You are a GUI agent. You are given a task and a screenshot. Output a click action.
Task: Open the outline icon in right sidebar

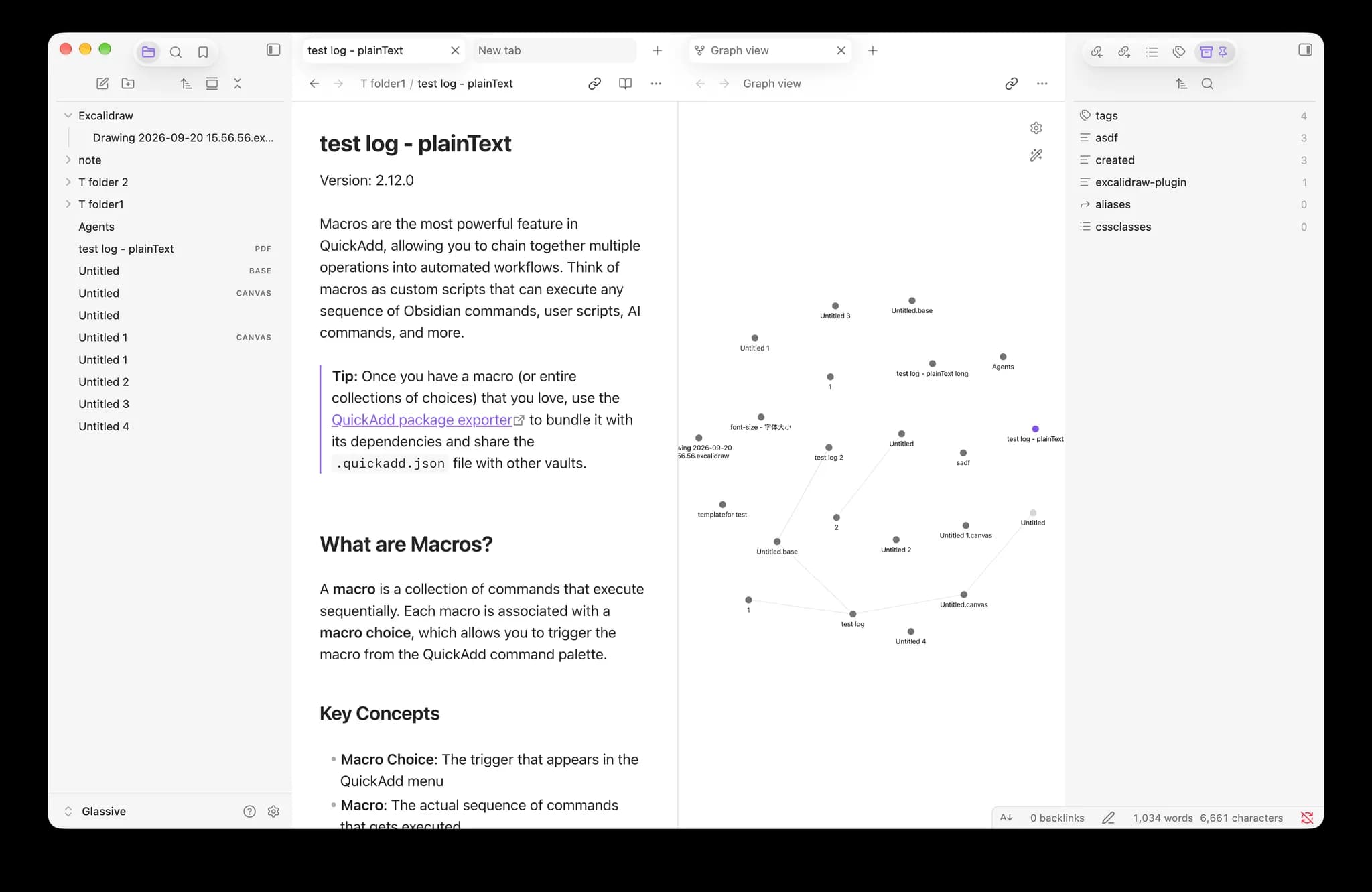1152,52
